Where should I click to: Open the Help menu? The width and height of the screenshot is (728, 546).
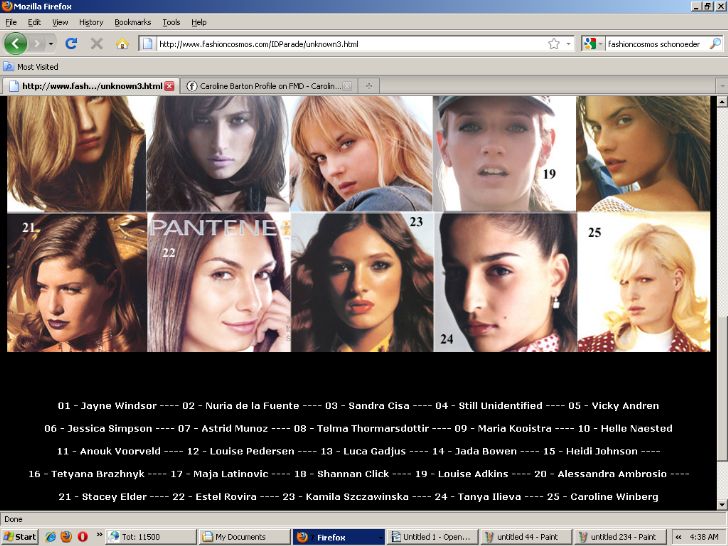[x=199, y=22]
